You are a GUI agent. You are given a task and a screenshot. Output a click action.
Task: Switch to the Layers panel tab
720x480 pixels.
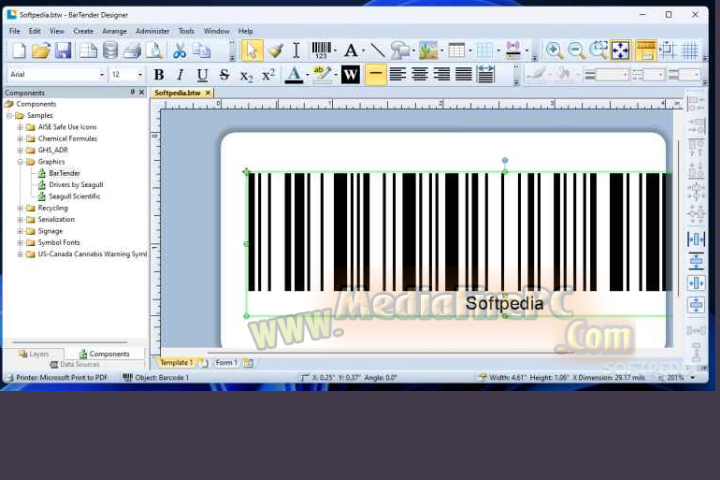34,354
